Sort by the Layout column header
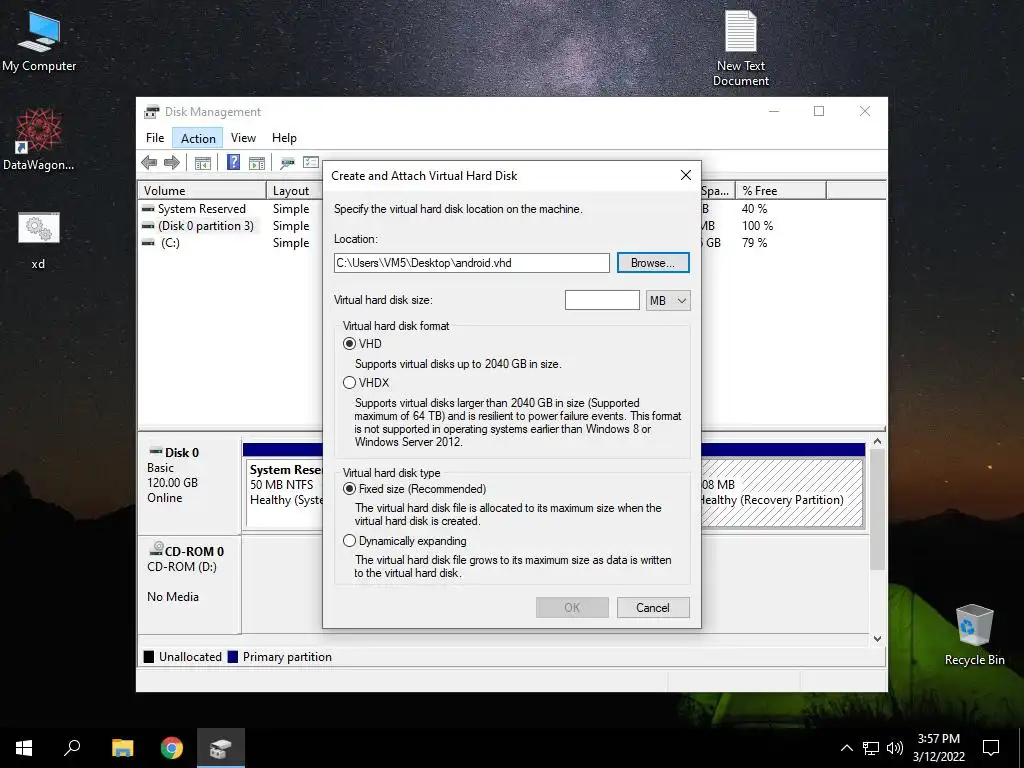The height and width of the screenshot is (768, 1024). pyautogui.click(x=295, y=191)
